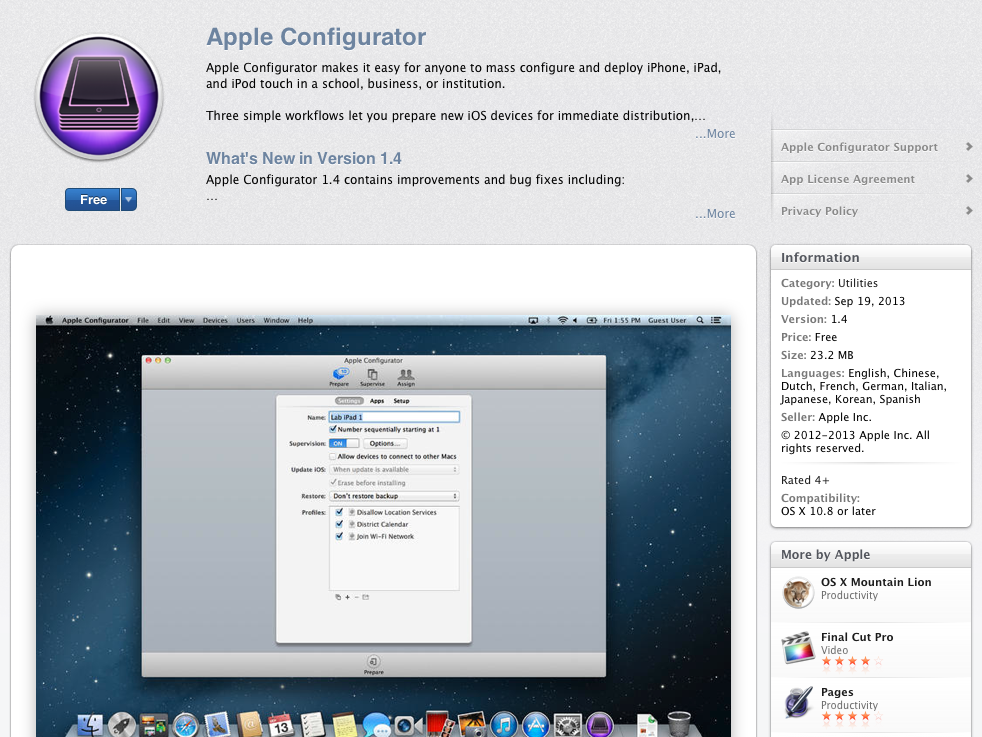
Task: Open the Apple Configurator Support link
Action: pyautogui.click(x=860, y=146)
